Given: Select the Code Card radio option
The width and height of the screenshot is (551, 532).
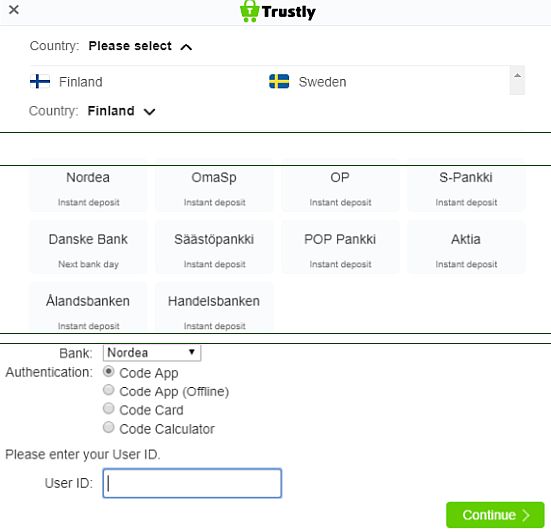Looking at the screenshot, I should (x=109, y=409).
